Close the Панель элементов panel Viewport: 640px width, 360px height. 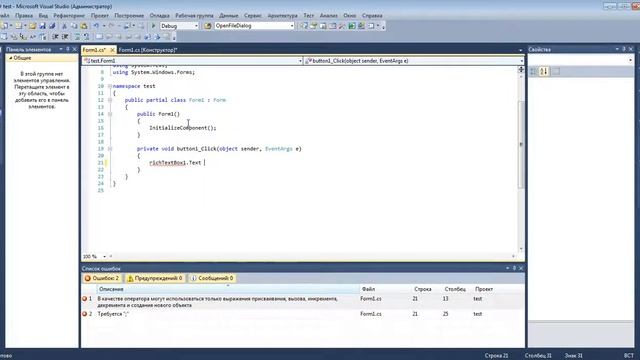coord(74,49)
